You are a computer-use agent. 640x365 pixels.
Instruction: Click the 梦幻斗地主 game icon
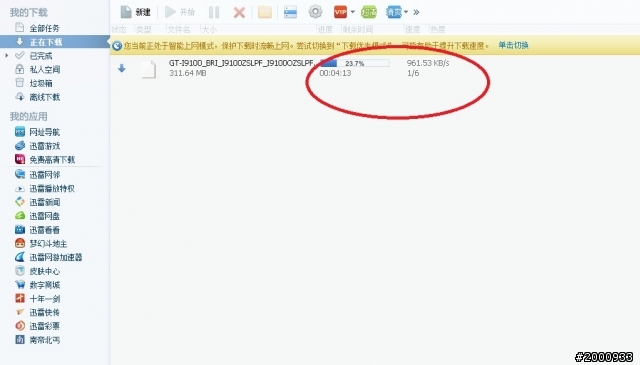20,243
